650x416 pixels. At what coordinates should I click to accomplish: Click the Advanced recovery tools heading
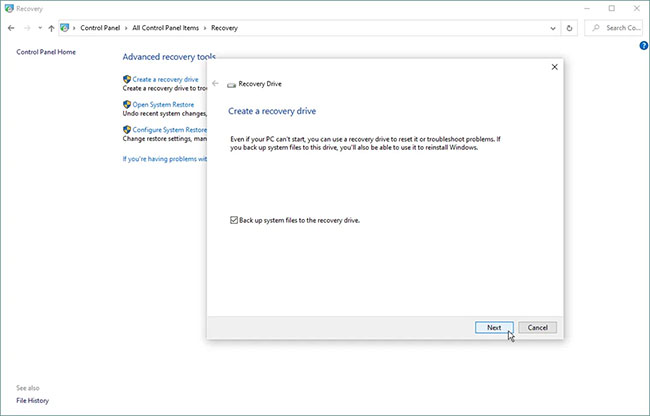pos(169,57)
